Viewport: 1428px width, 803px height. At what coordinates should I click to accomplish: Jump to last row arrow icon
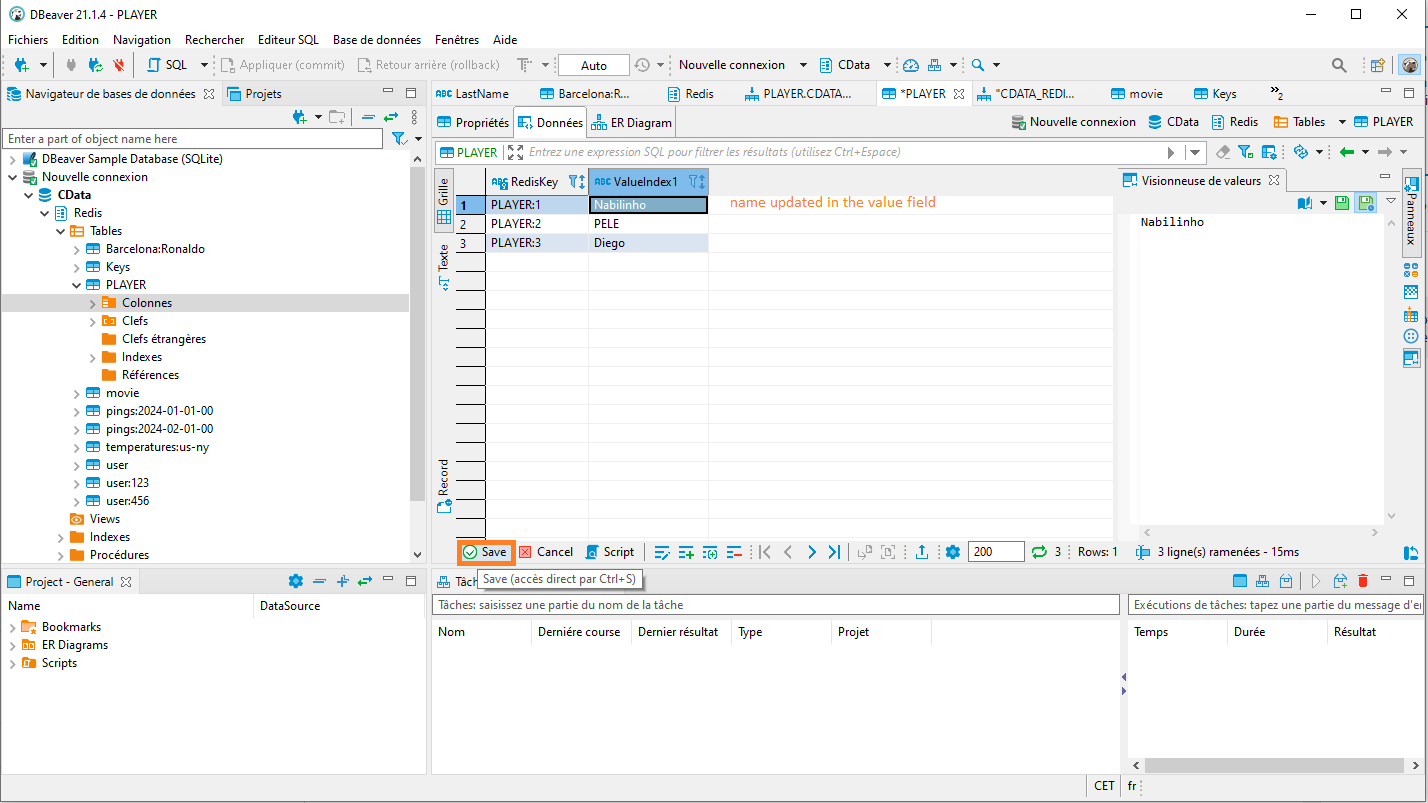click(x=834, y=552)
